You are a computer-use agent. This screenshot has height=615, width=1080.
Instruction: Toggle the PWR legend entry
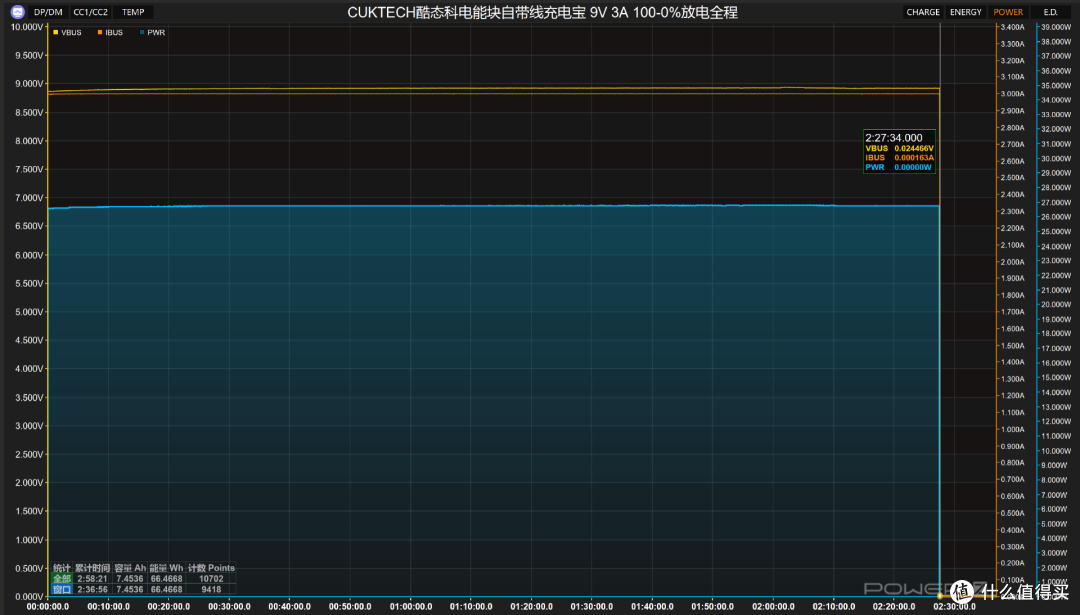coord(152,32)
